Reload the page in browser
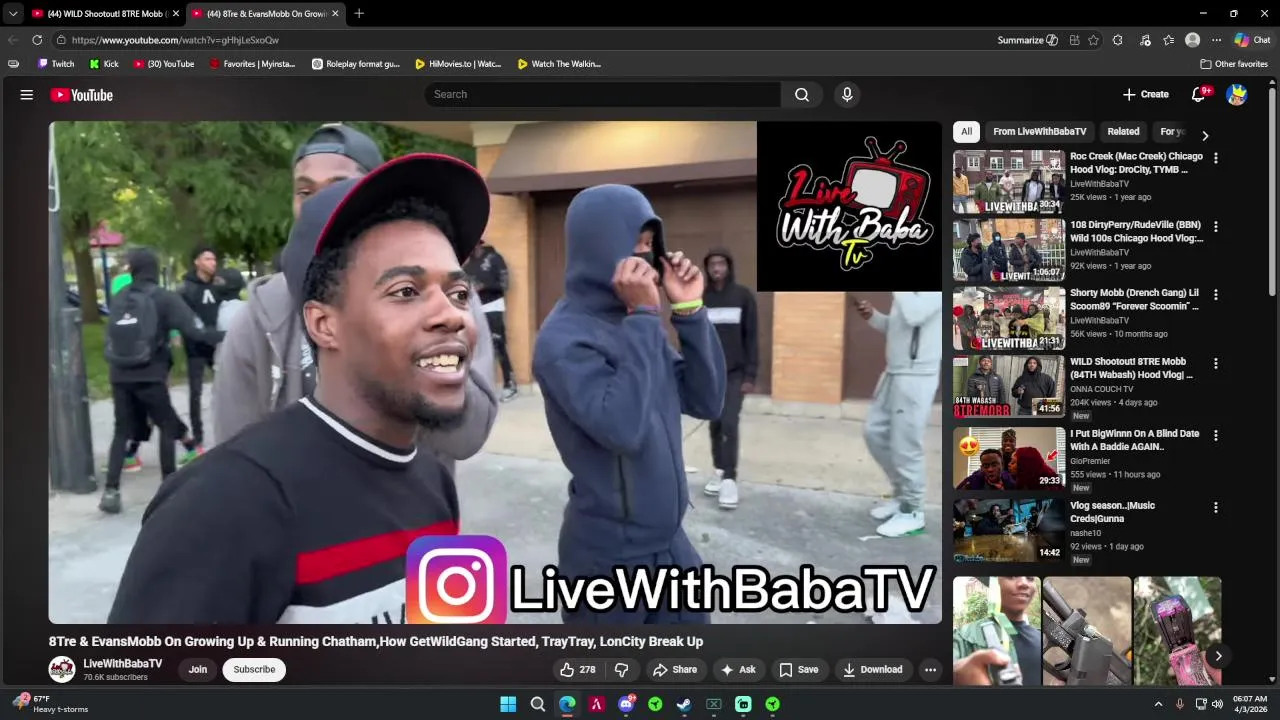The image size is (1280, 720). click(x=37, y=40)
